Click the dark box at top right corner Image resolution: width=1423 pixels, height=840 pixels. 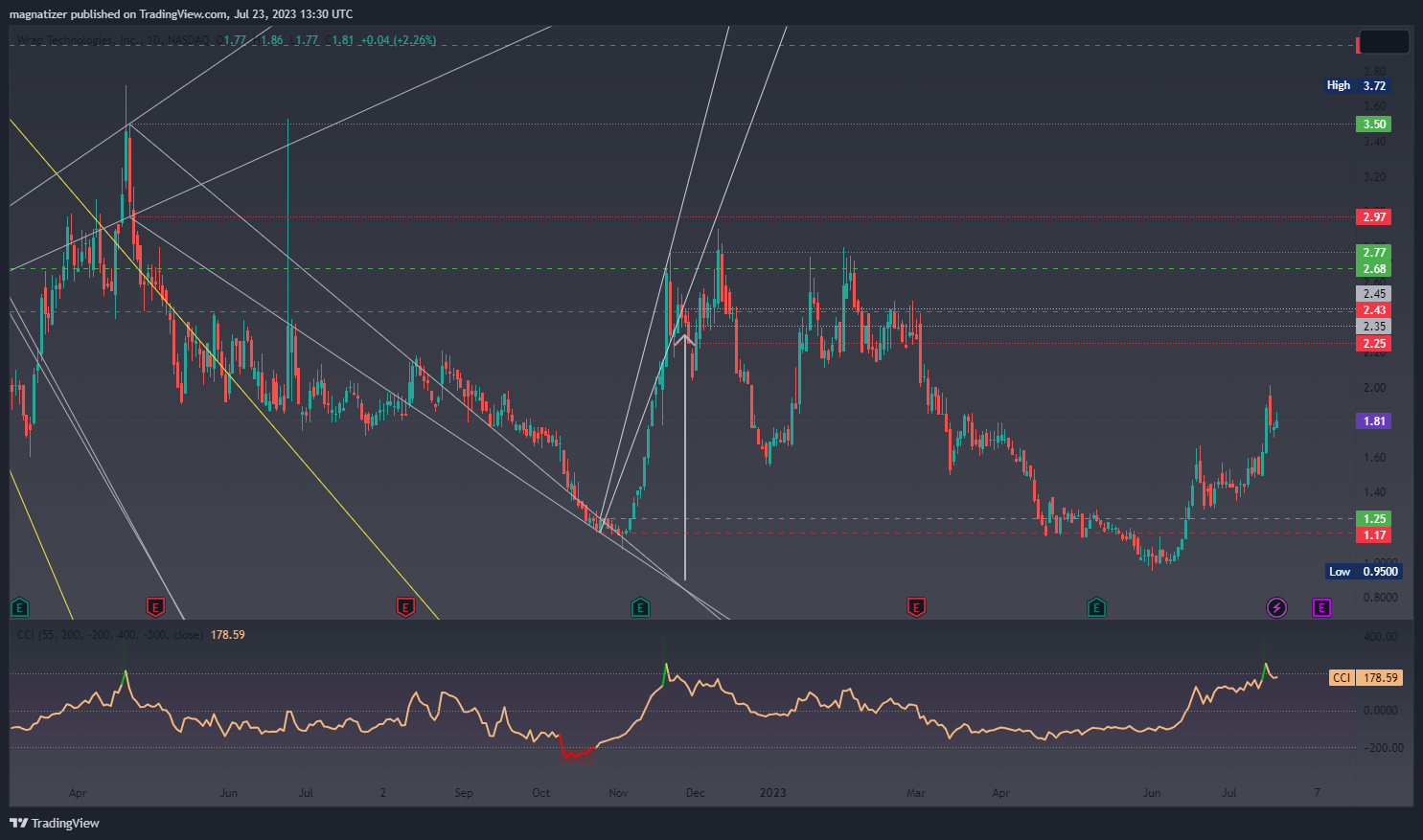point(1384,41)
